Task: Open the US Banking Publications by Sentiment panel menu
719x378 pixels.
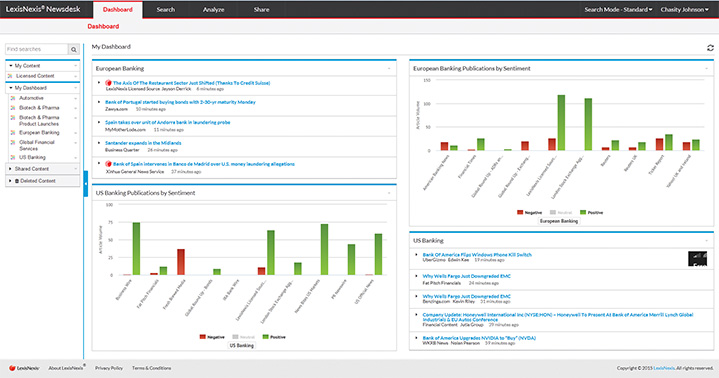Action: click(x=389, y=193)
